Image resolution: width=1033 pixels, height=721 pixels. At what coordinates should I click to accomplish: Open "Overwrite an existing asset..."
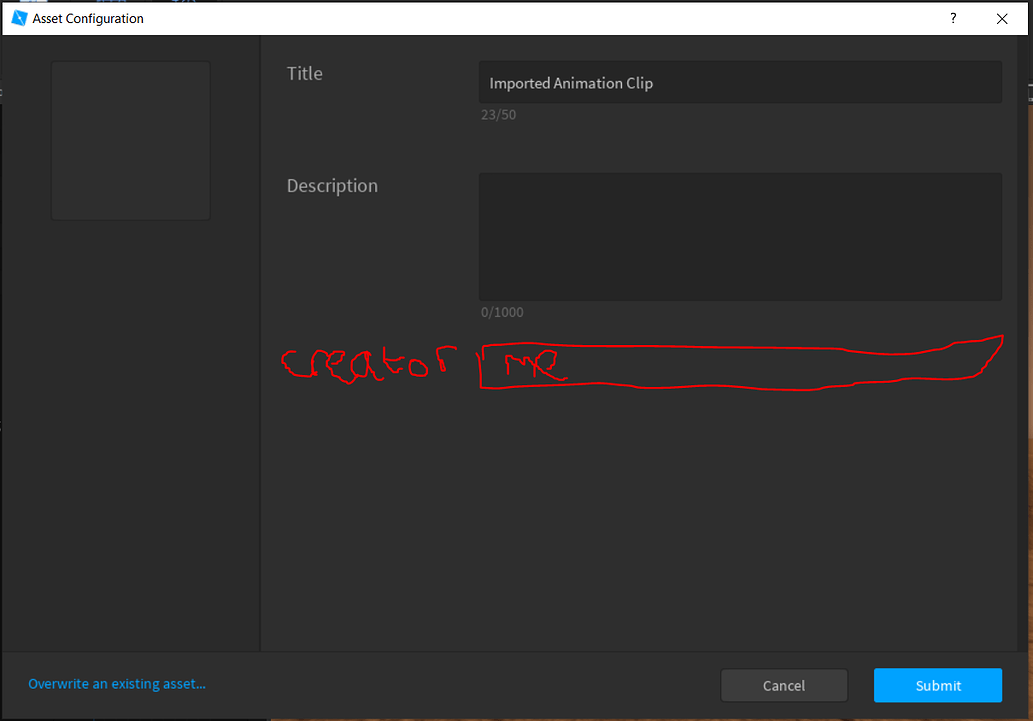(116, 684)
